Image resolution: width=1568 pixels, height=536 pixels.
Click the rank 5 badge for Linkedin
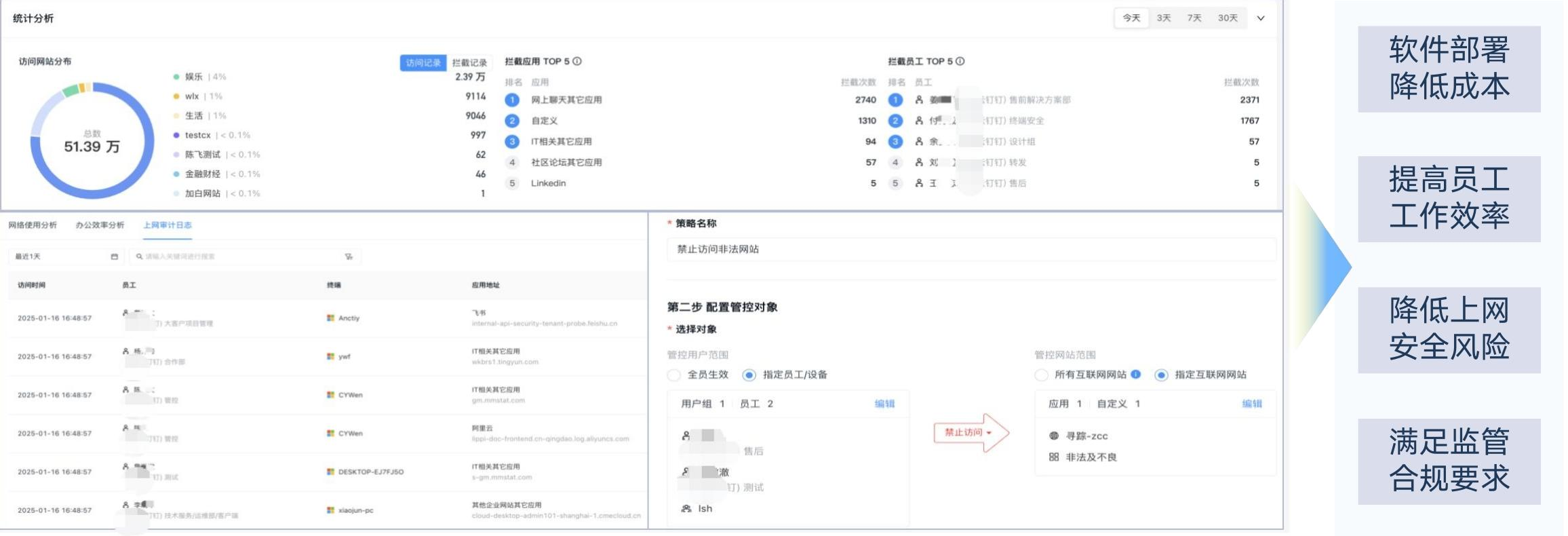pos(512,183)
